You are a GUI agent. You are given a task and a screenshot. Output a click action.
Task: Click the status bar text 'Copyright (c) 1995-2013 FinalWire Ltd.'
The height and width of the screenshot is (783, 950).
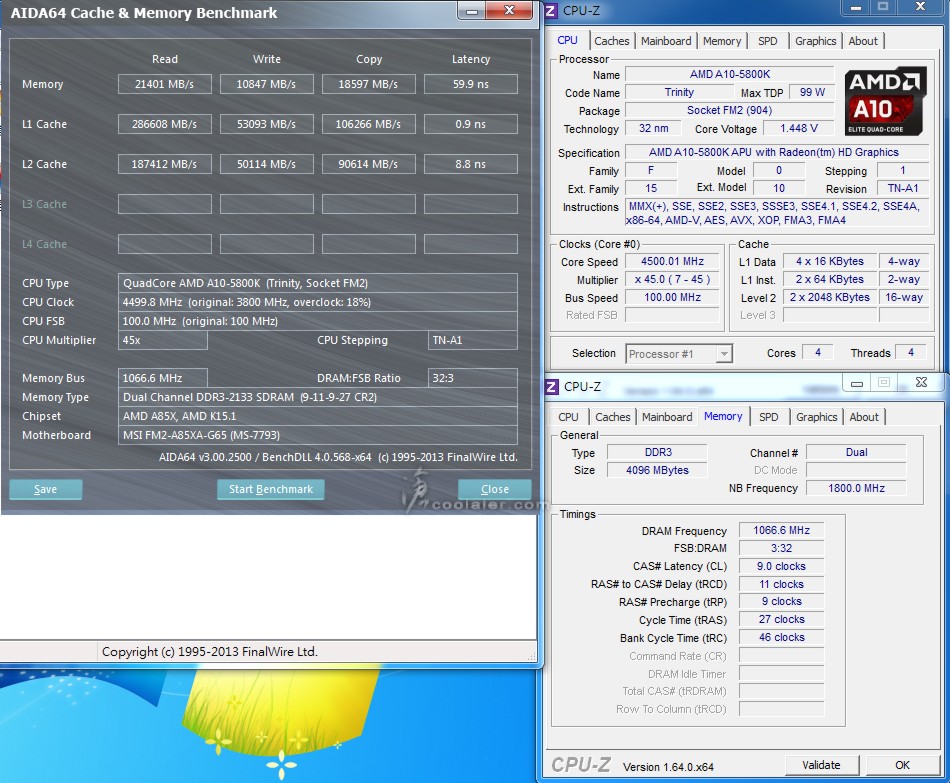coord(210,651)
